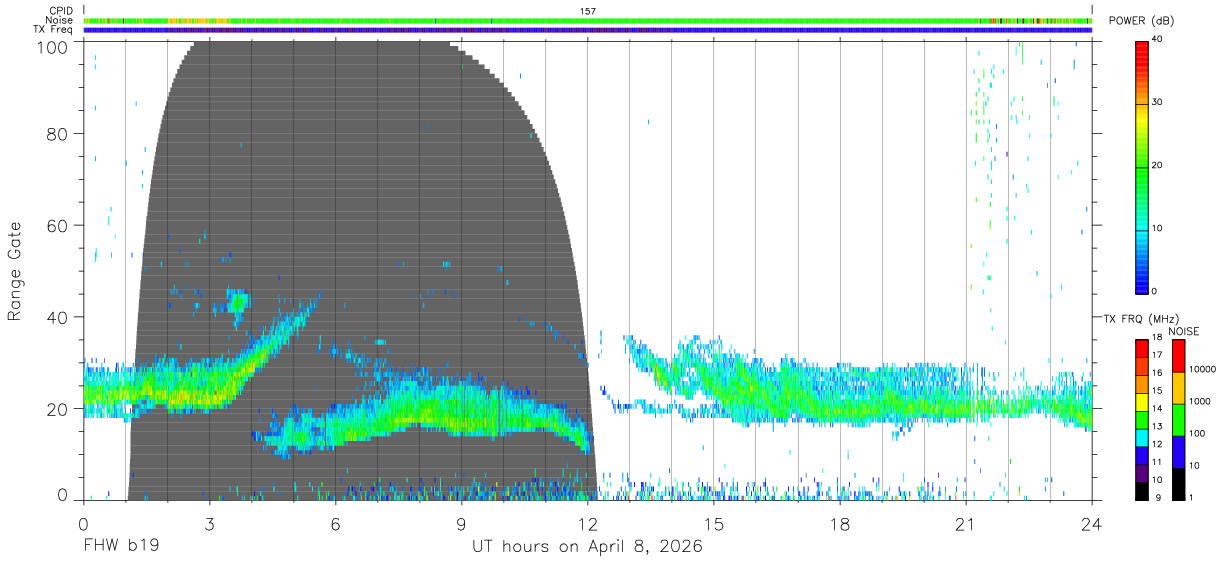
Task: Click the POWER (dB) color bar
Action: pyautogui.click(x=1142, y=166)
